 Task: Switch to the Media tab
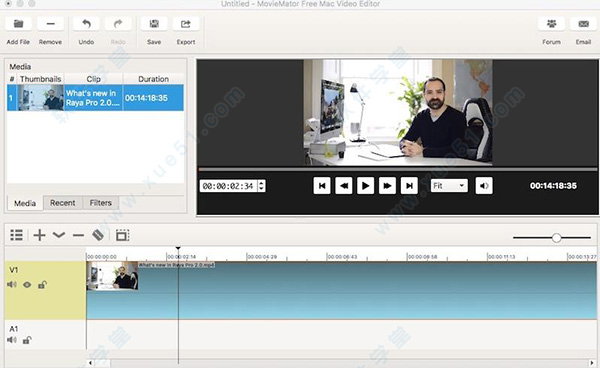[25, 203]
